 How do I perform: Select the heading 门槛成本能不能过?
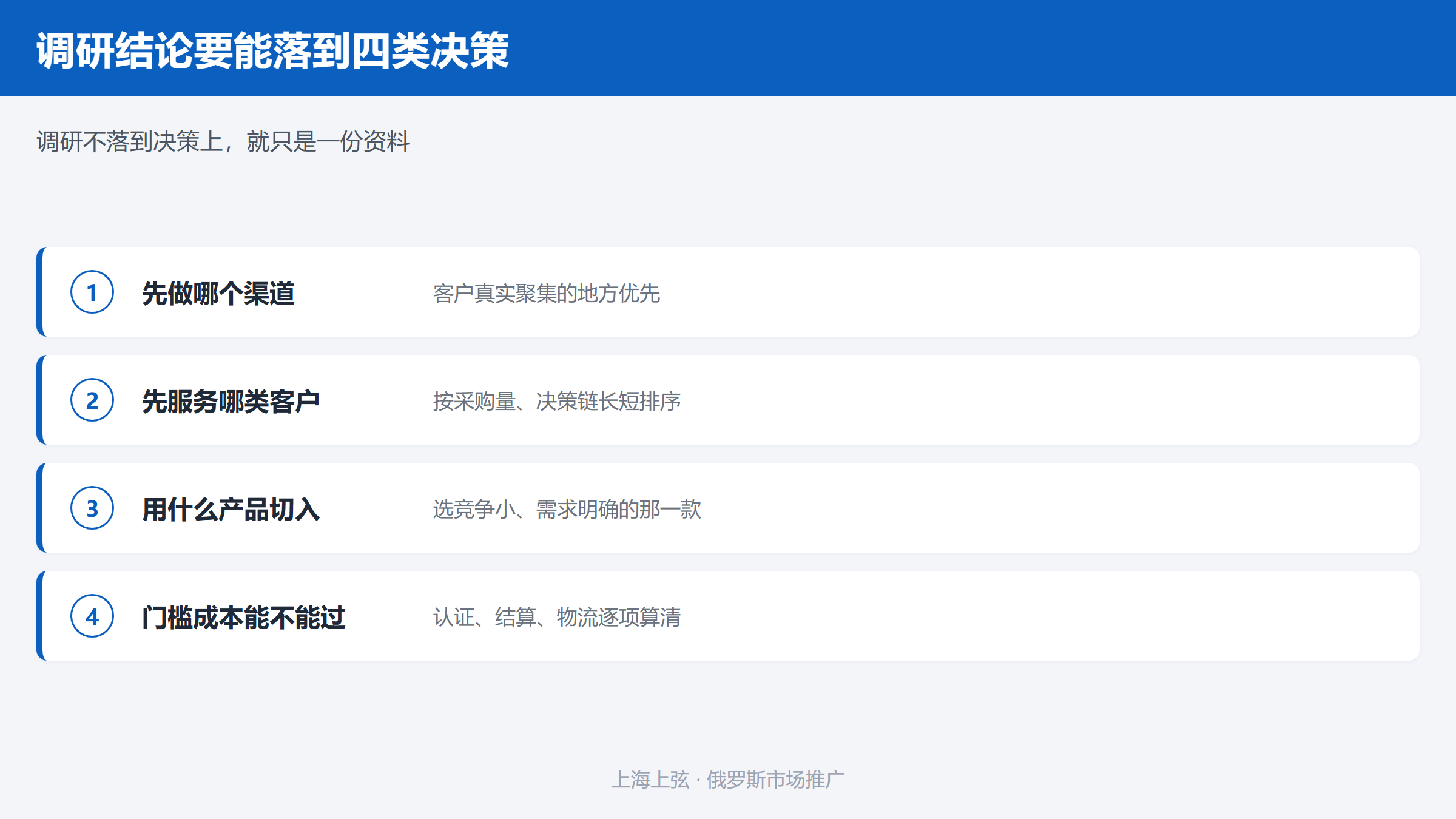pos(244,617)
